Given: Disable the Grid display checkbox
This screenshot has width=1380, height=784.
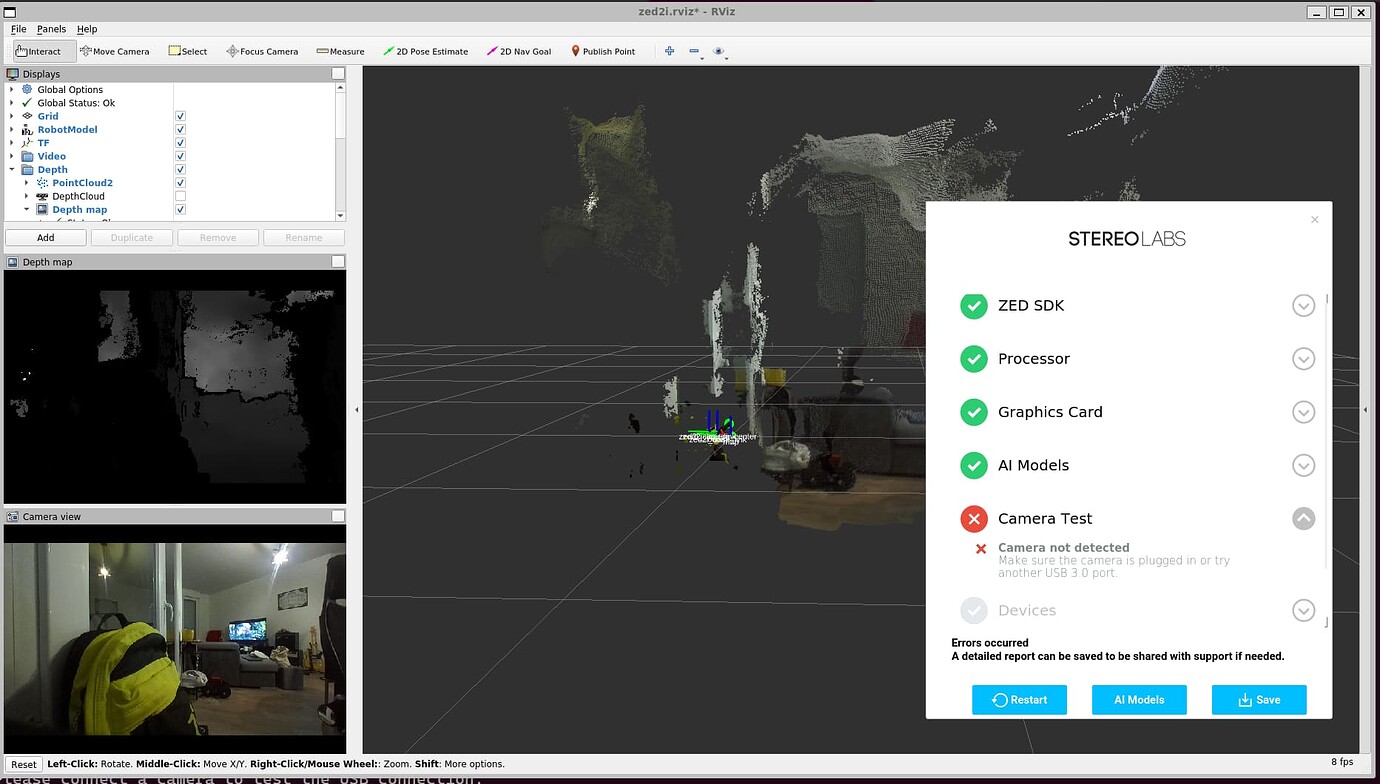Looking at the screenshot, I should pos(180,116).
